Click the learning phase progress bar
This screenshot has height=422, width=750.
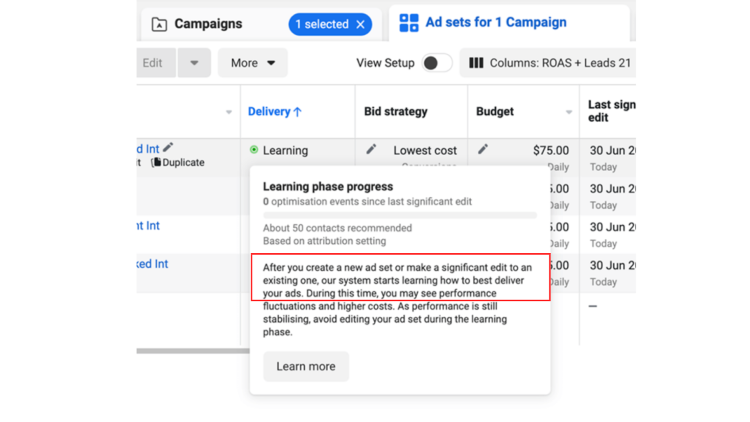(399, 214)
